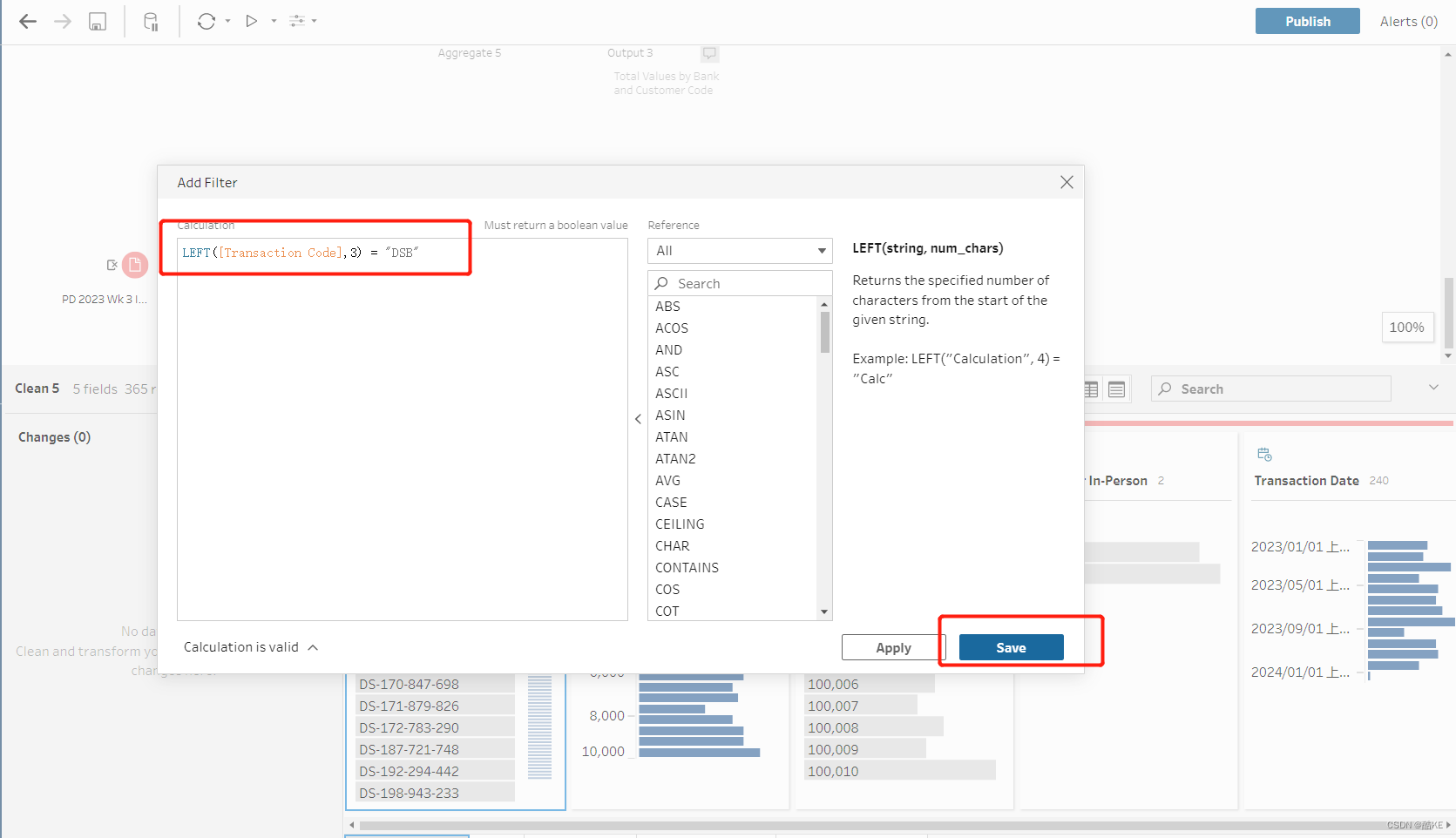The height and width of the screenshot is (838, 1456).
Task: Switch to data grid view
Action: (x=1090, y=389)
